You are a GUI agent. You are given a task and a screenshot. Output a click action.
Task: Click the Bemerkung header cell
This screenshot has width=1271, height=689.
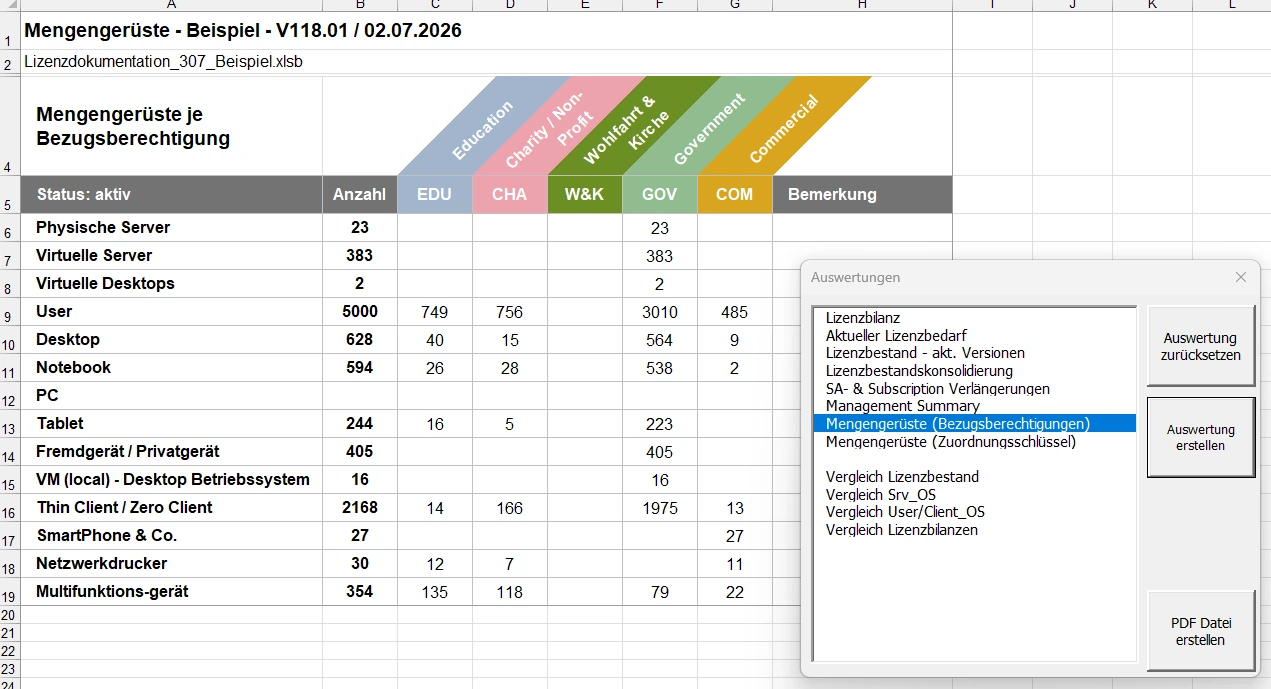(x=862, y=194)
